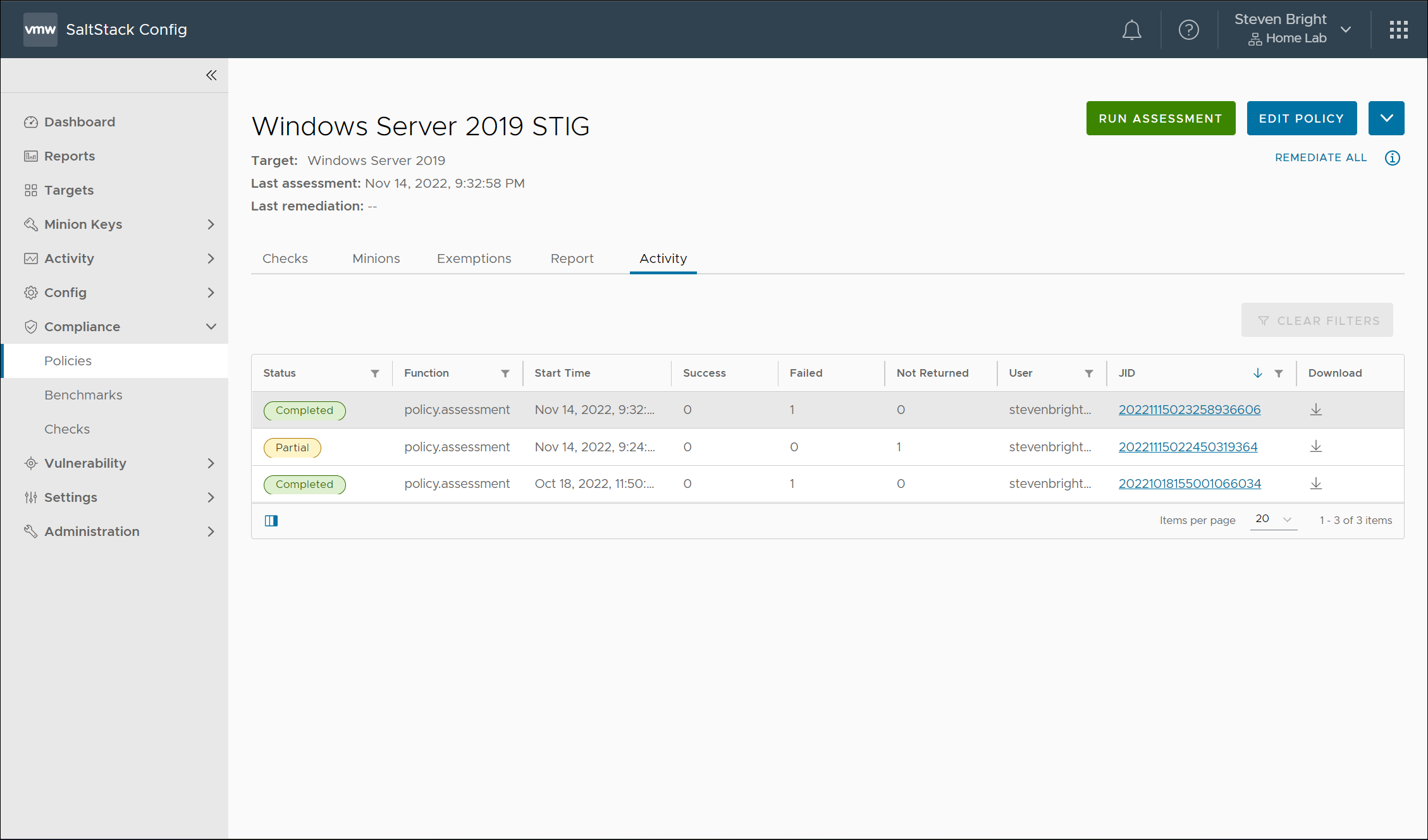Open the apps grid icon
The width and height of the screenshot is (1428, 840).
(1398, 30)
